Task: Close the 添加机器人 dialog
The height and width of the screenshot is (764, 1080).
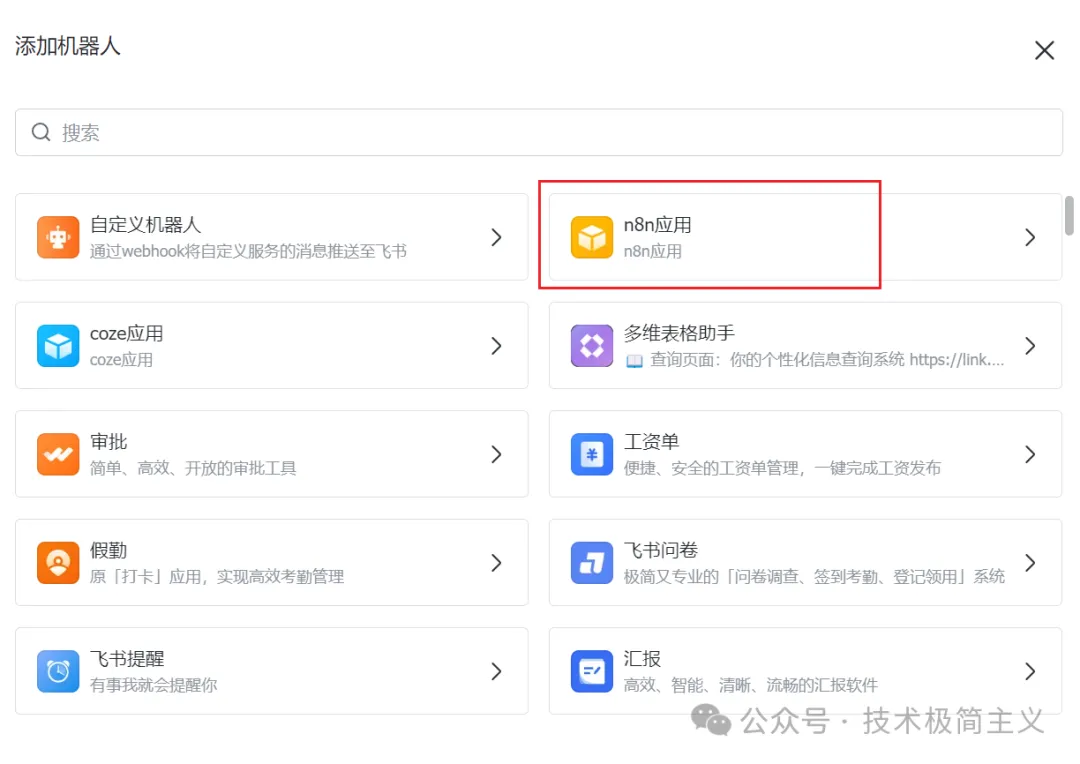Action: coord(1044,50)
